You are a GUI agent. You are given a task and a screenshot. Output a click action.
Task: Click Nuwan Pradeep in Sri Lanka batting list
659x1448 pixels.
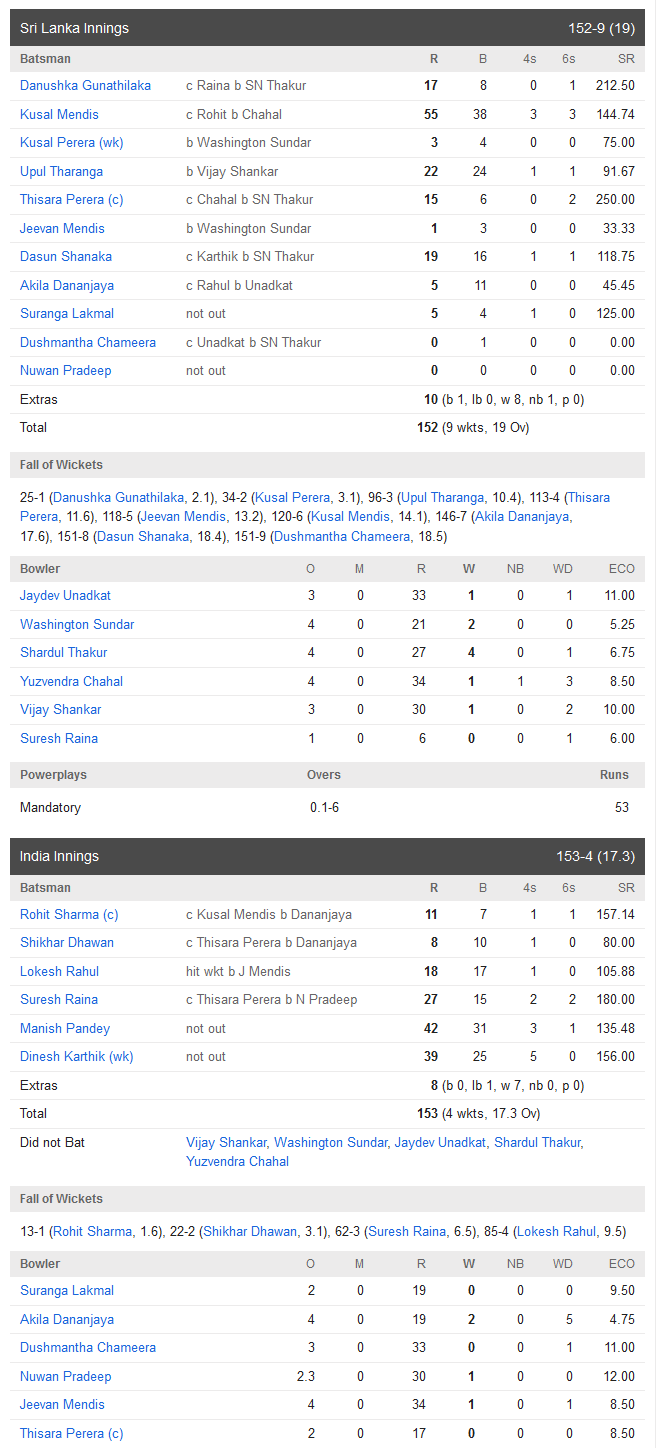66,371
